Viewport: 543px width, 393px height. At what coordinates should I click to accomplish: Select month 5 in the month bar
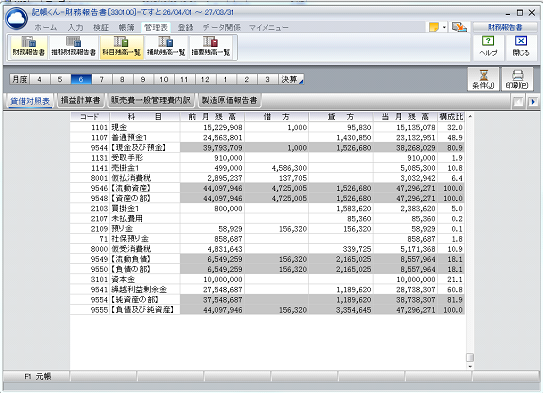pos(60,79)
